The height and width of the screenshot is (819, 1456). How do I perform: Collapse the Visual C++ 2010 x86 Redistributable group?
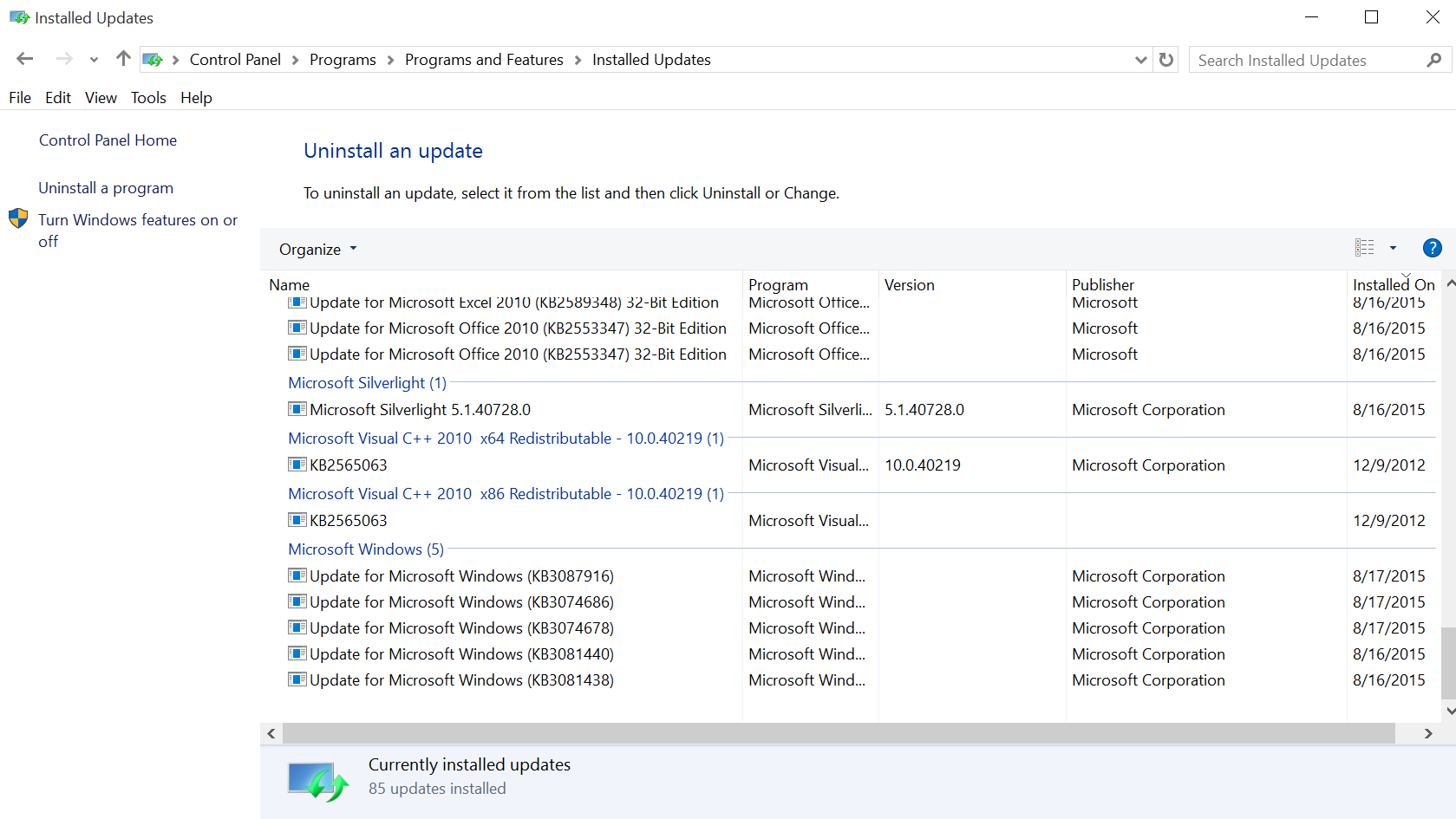(506, 494)
